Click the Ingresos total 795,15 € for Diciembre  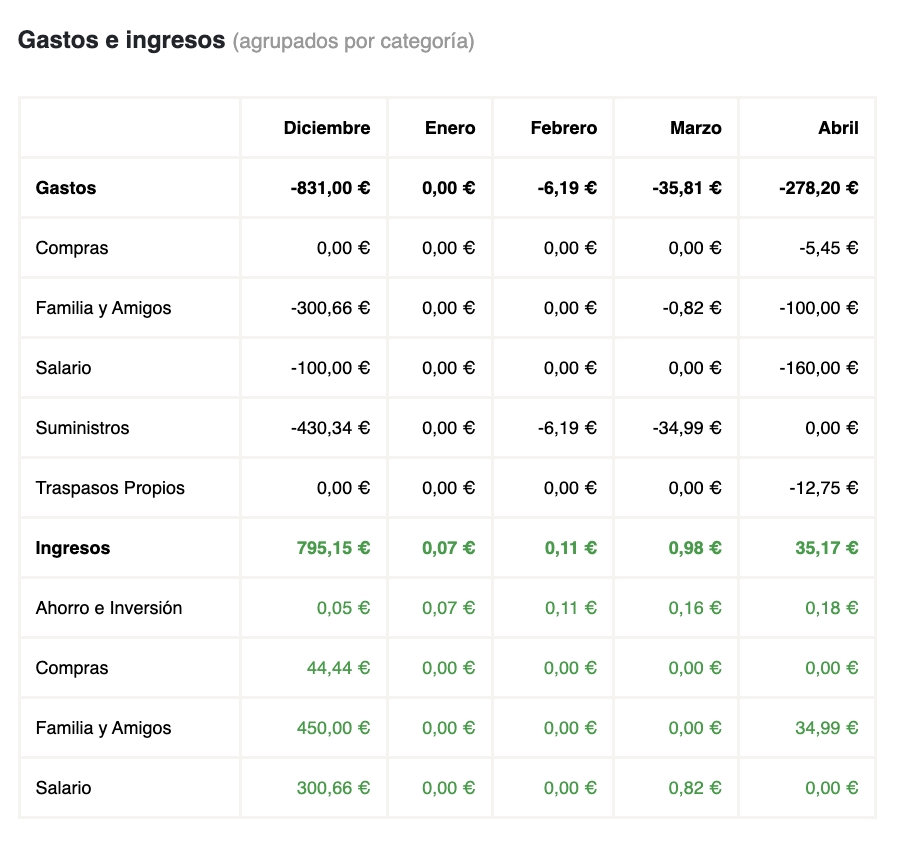tap(333, 548)
